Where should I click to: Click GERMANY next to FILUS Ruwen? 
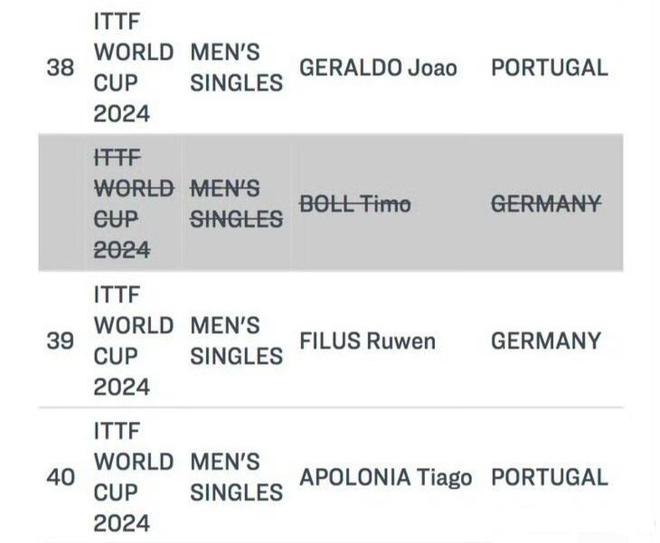[546, 341]
